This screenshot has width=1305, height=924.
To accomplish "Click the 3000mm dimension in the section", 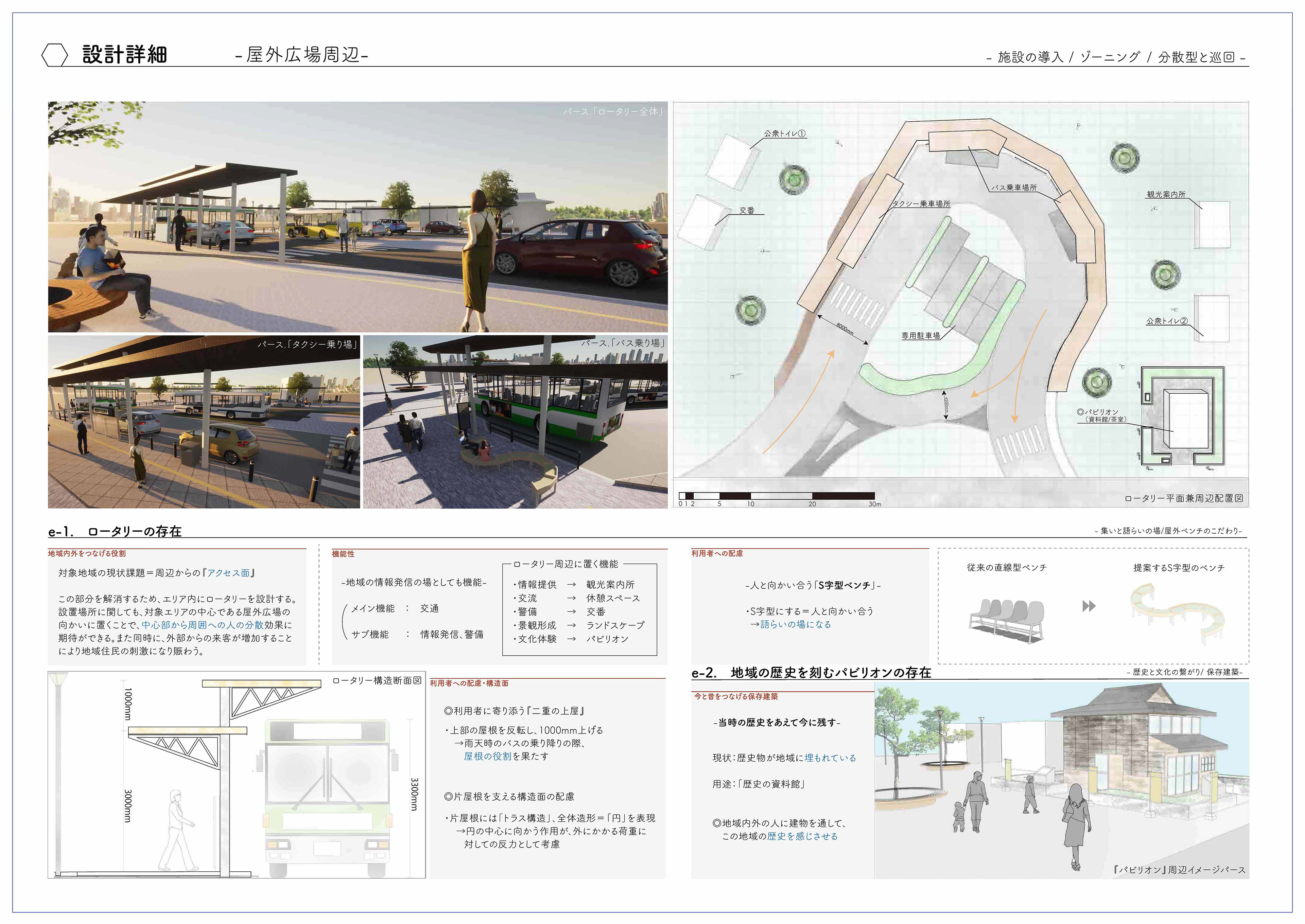I will click(128, 806).
